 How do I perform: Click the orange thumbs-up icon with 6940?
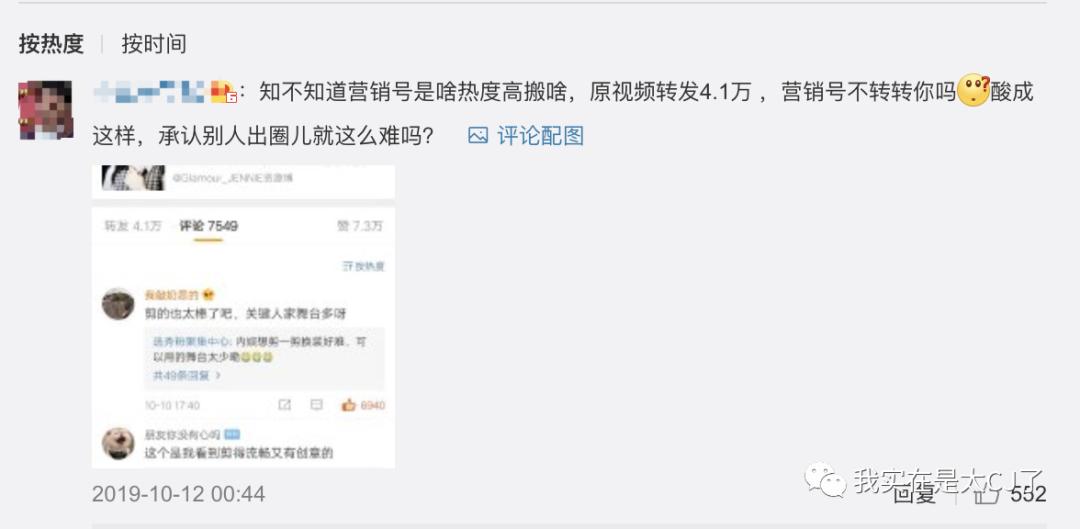coord(349,405)
